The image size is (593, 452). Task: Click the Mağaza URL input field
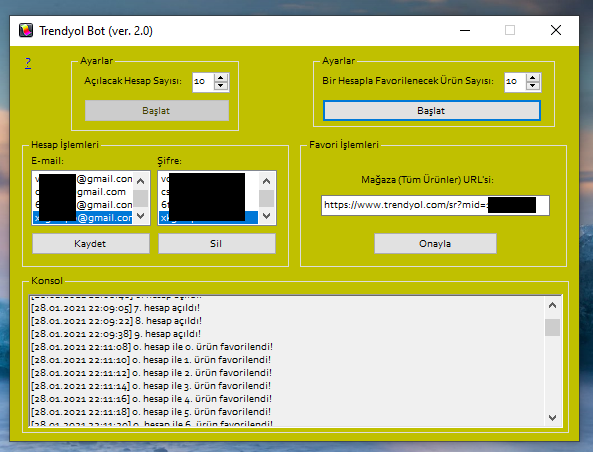435,205
